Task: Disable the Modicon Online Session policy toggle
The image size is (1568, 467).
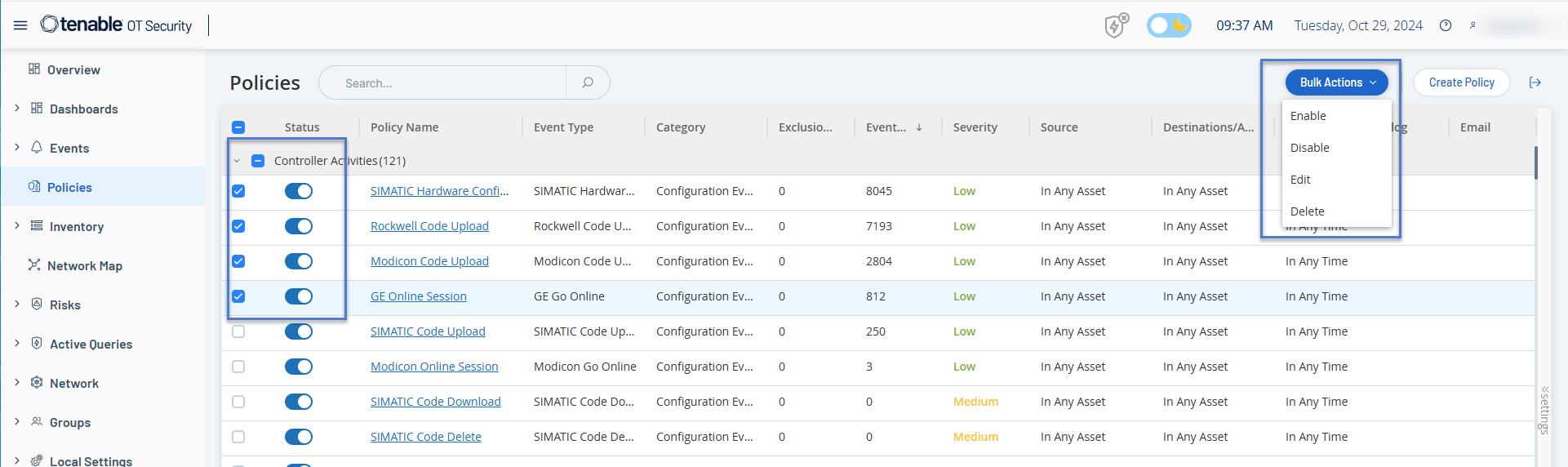Action: click(299, 367)
